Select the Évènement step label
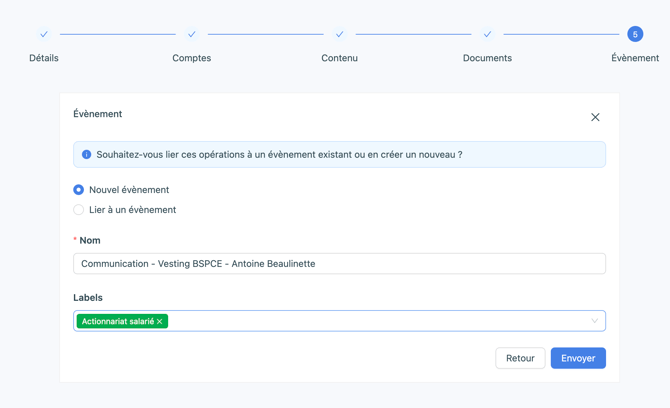 pos(635,58)
